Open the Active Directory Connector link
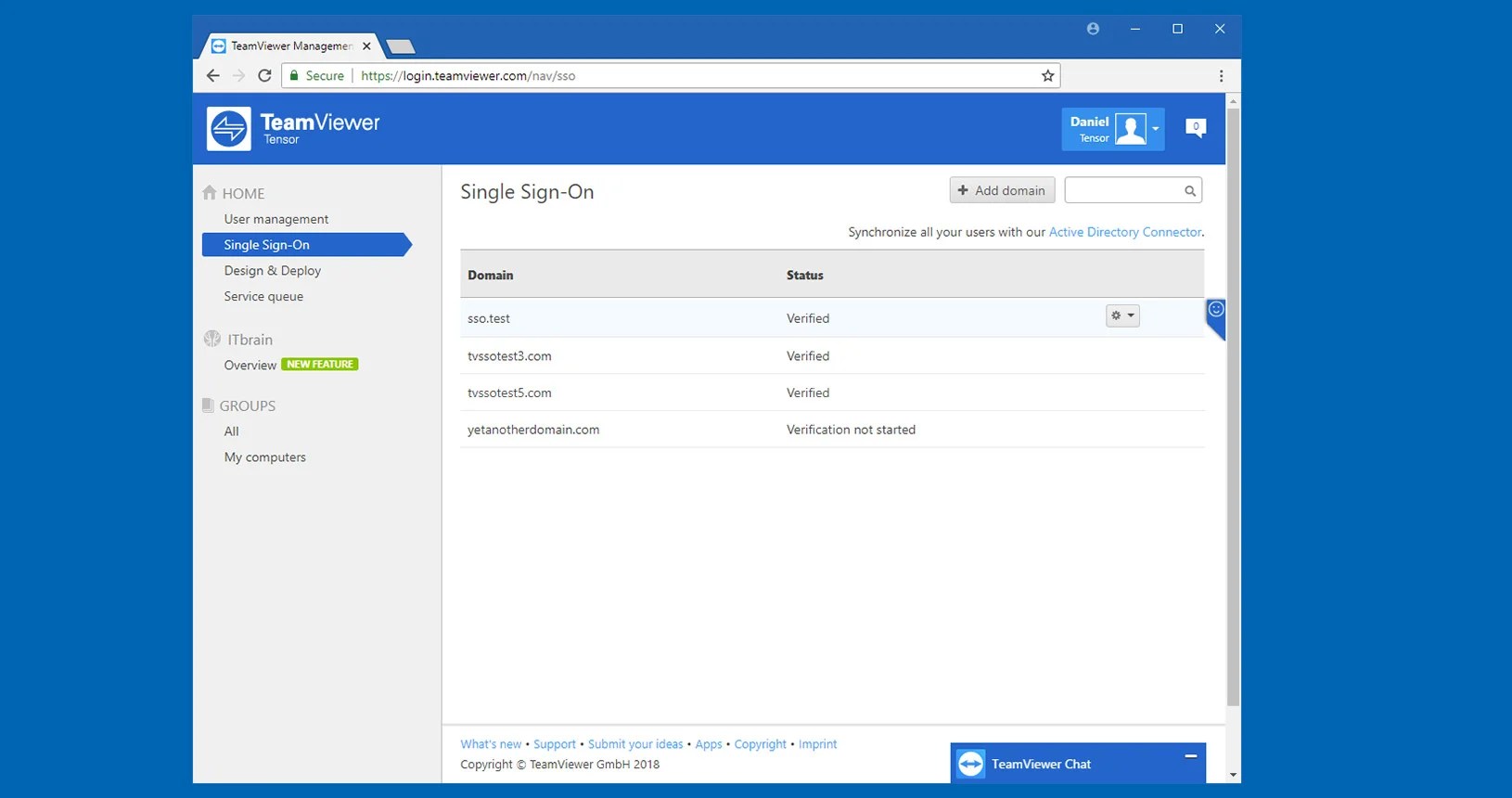The width and height of the screenshot is (1512, 798). (1125, 232)
